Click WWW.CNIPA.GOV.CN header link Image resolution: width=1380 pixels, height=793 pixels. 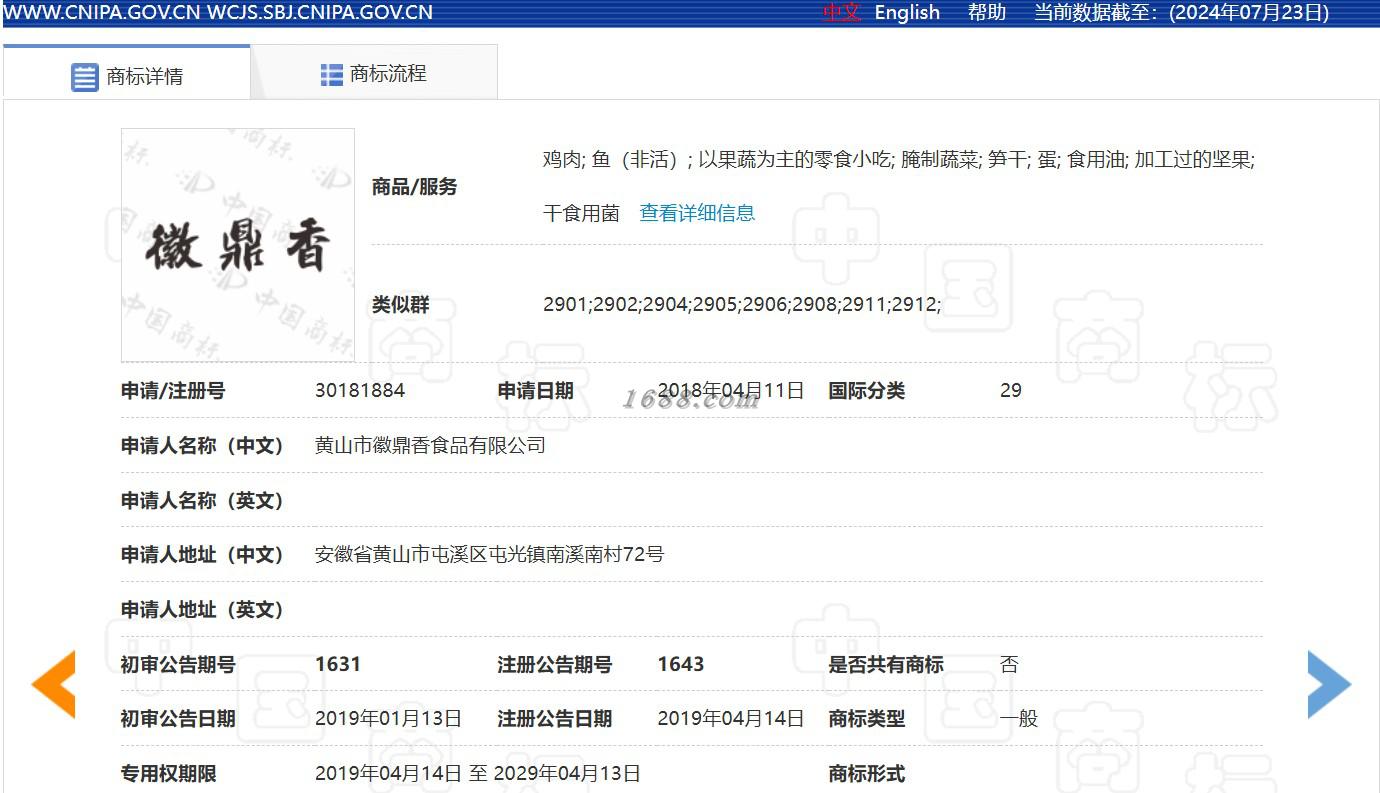[102, 13]
